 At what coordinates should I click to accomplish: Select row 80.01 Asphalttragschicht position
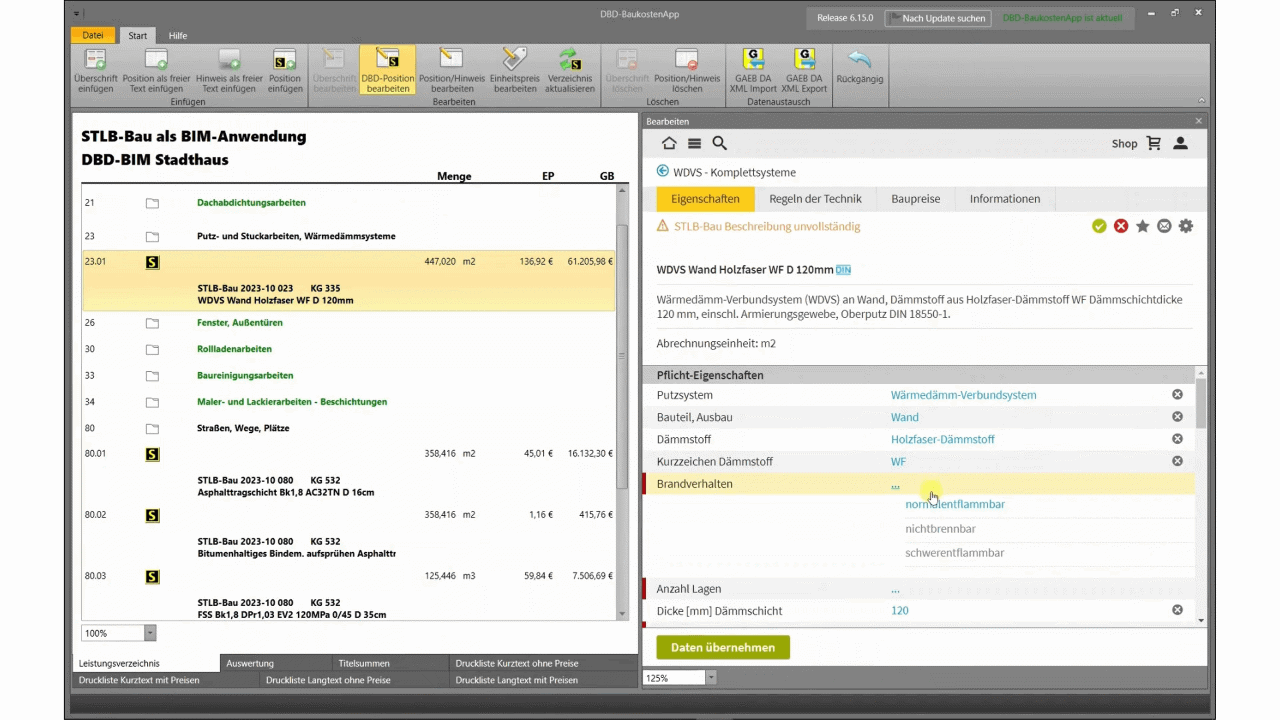point(348,472)
